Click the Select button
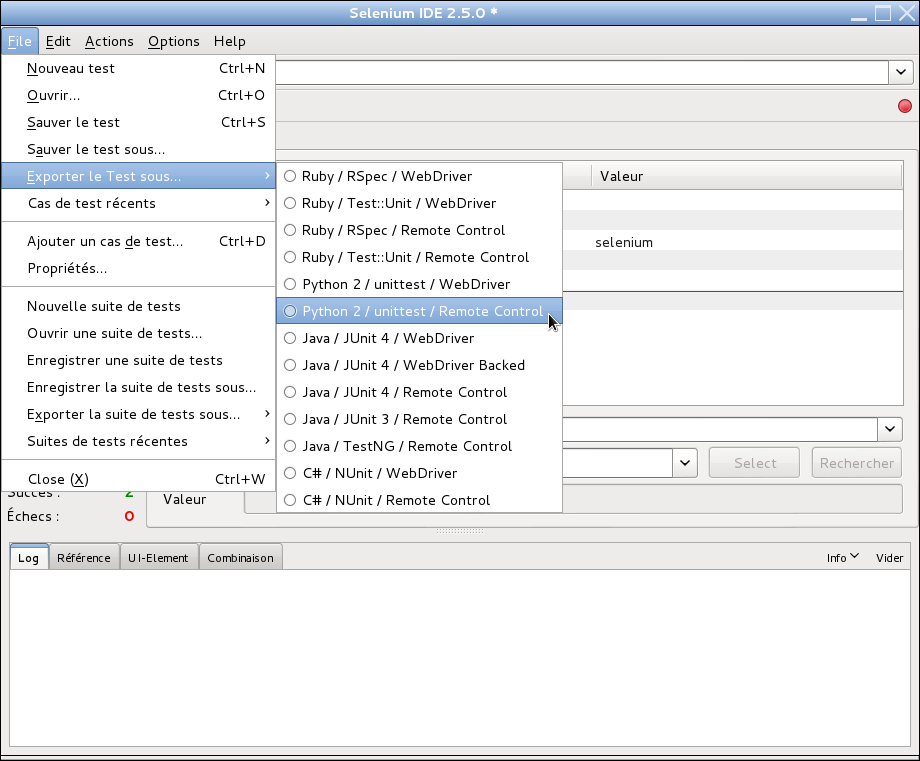Viewport: 920px width, 761px height. [755, 463]
